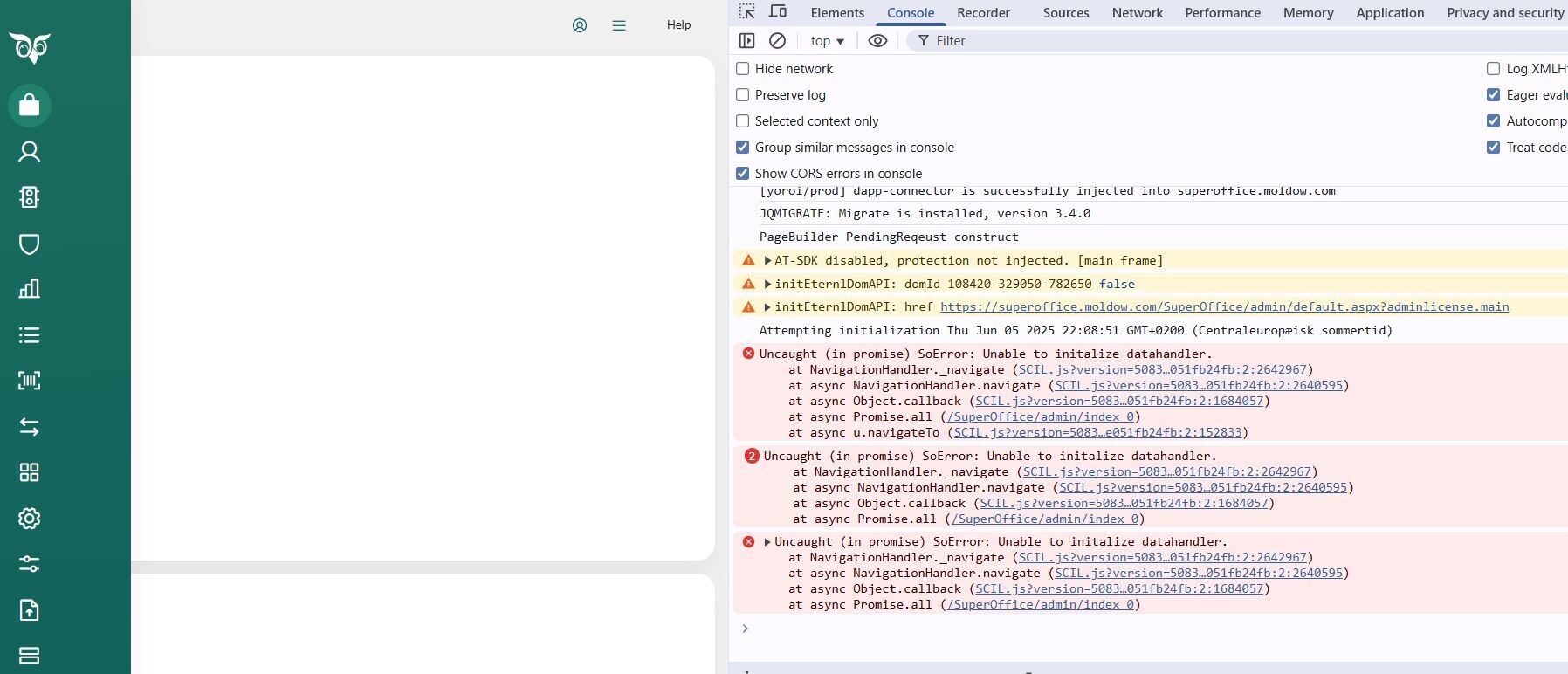Click the grouped error count badge 2
This screenshot has width=1568, height=674.
pyautogui.click(x=752, y=456)
